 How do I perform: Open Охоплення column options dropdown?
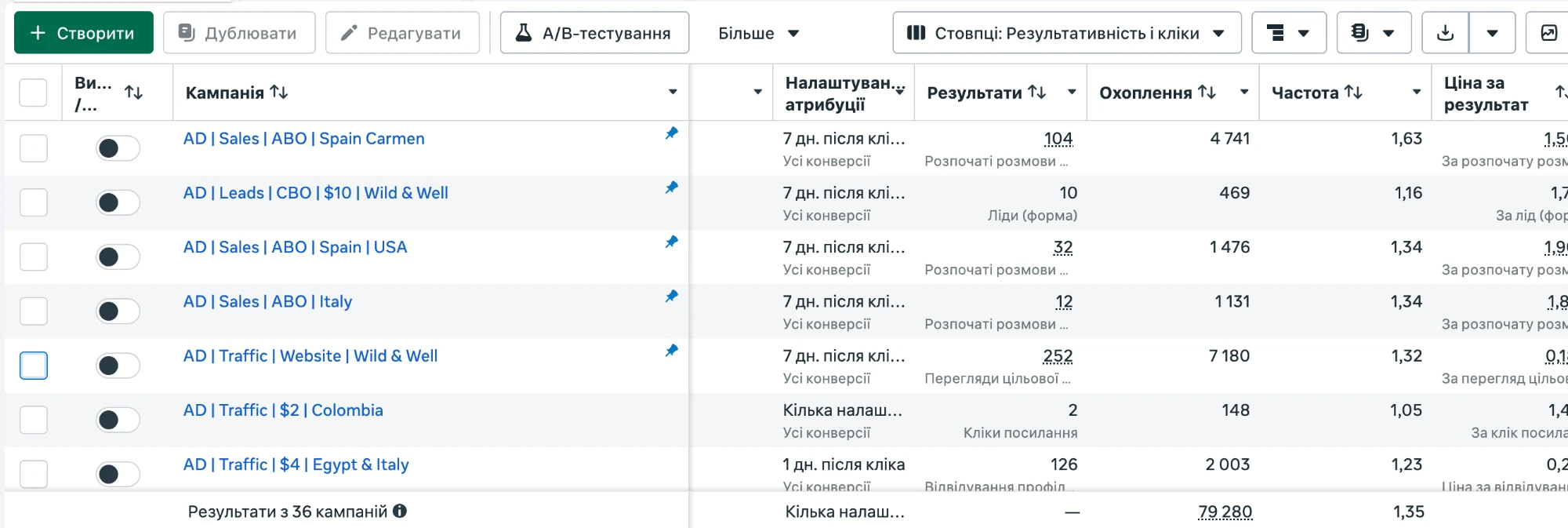pyautogui.click(x=1244, y=92)
